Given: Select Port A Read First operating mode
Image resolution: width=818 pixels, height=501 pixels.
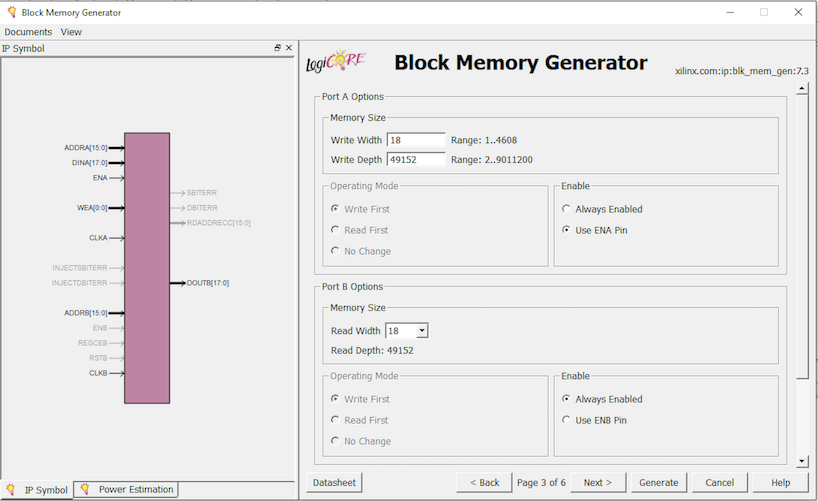Looking at the screenshot, I should pyautogui.click(x=335, y=230).
